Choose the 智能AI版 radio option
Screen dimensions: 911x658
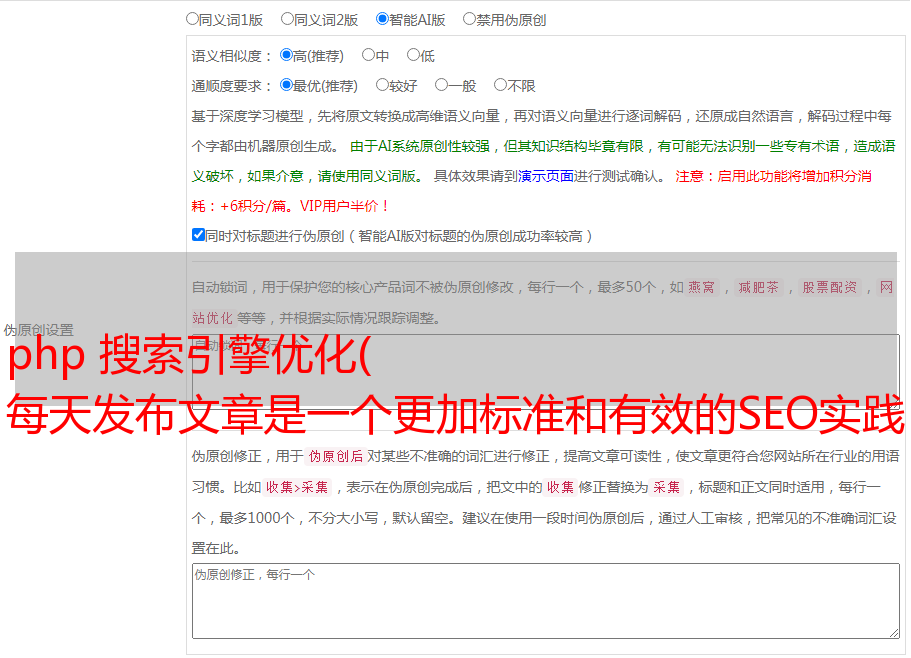(382, 19)
